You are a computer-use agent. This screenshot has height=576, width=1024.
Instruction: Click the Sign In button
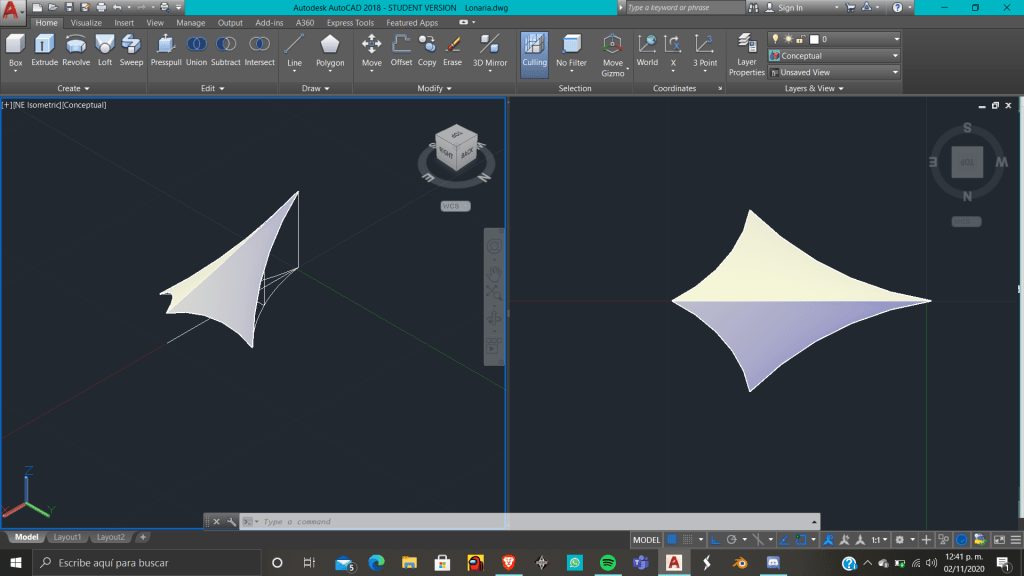(790, 8)
